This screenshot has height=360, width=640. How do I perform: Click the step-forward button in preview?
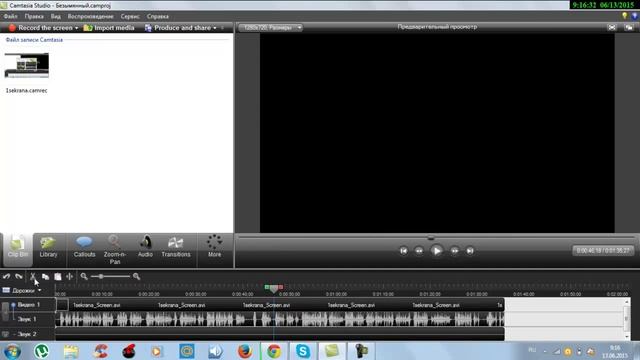pyautogui.click(x=454, y=251)
